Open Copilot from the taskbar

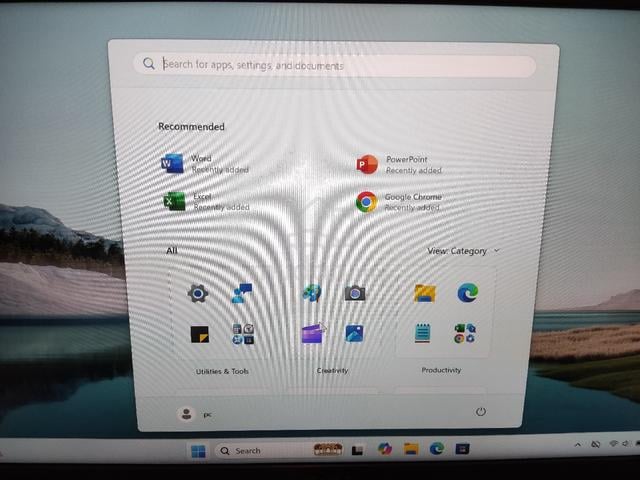click(384, 449)
